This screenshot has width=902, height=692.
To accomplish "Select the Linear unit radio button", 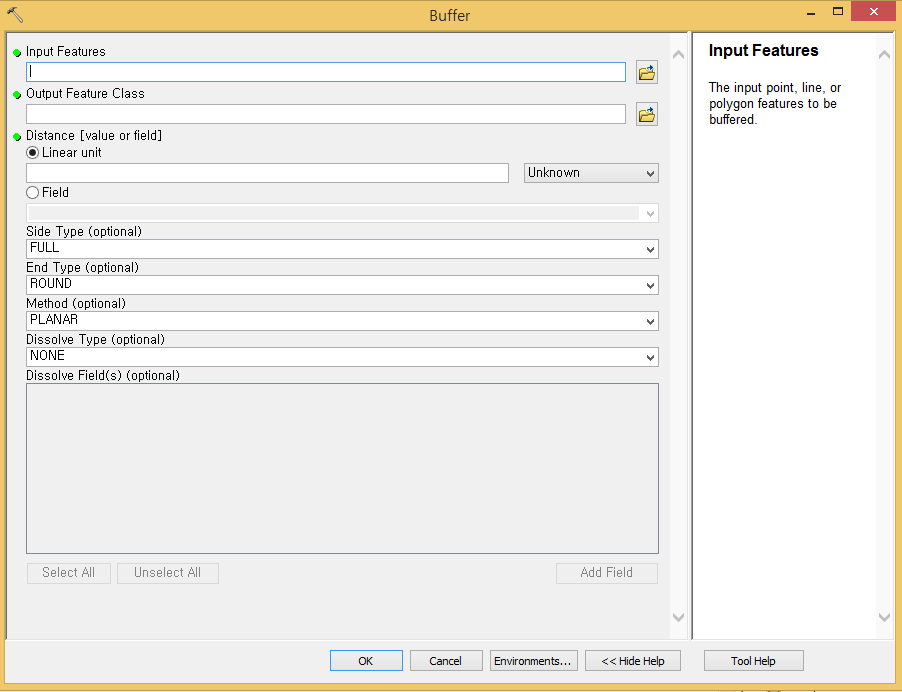I will point(33,152).
